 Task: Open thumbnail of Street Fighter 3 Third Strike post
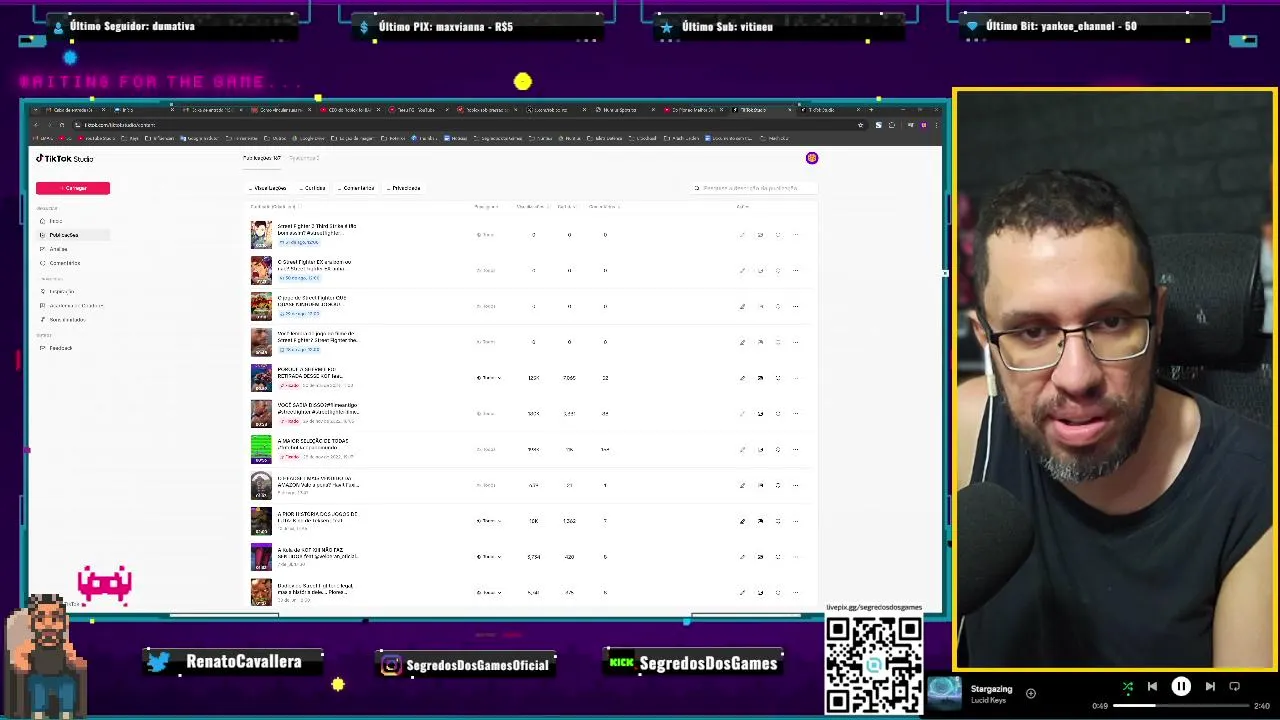pos(261,235)
